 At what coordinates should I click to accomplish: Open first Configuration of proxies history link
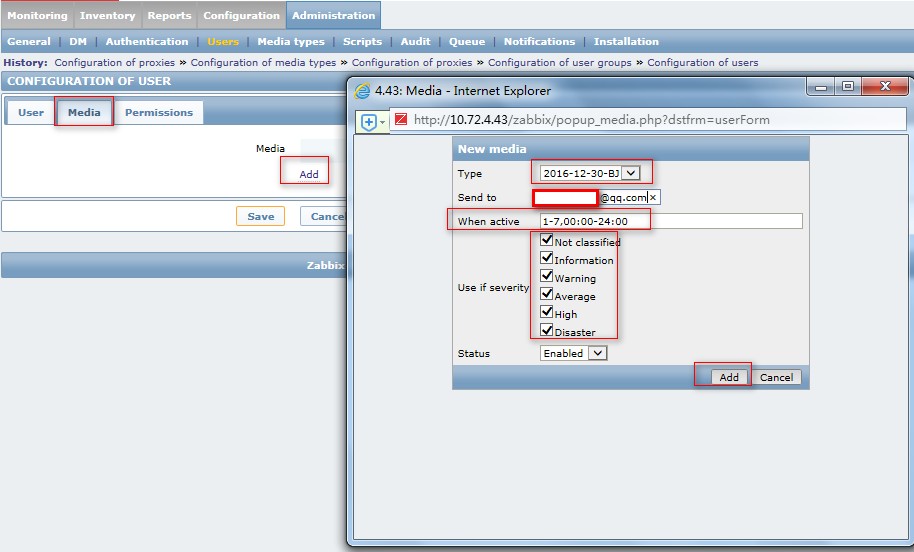pos(114,62)
